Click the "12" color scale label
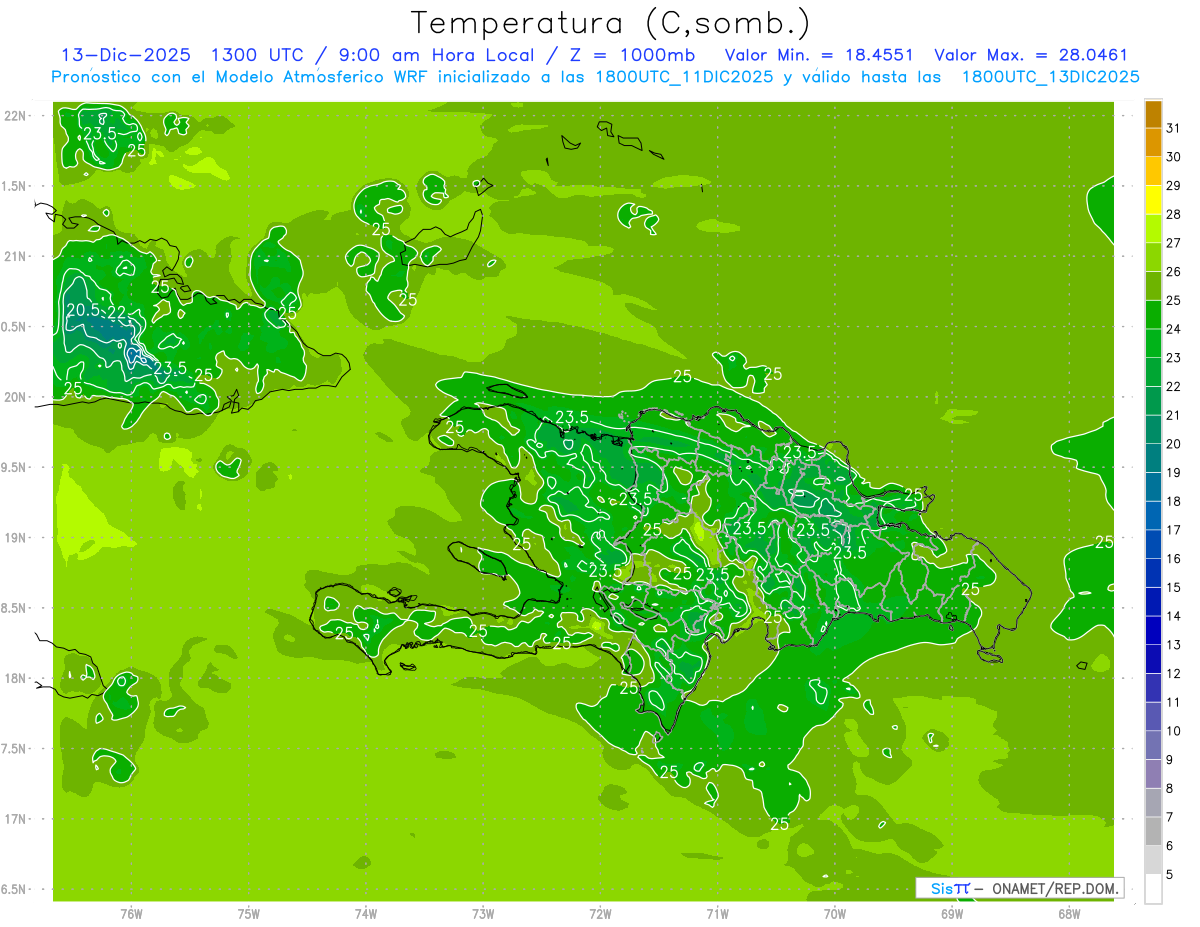Image resolution: width=1200 pixels, height=927 pixels. point(1175,674)
